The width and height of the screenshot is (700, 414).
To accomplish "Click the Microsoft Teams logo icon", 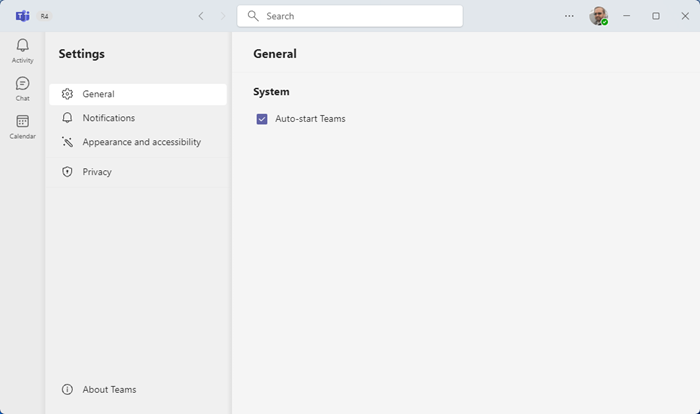I will click(x=22, y=16).
